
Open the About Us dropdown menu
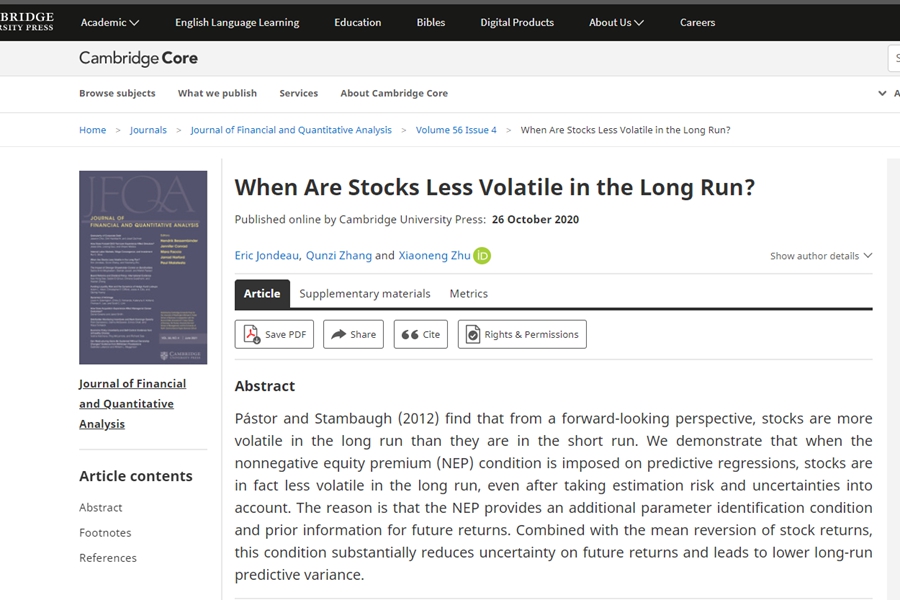pyautogui.click(x=616, y=22)
